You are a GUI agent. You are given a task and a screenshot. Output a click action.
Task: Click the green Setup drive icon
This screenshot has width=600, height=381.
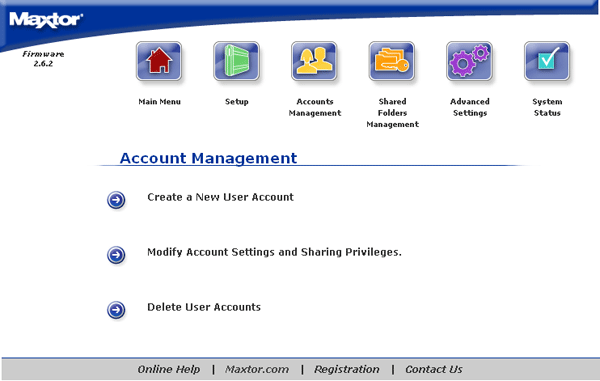tap(236, 61)
